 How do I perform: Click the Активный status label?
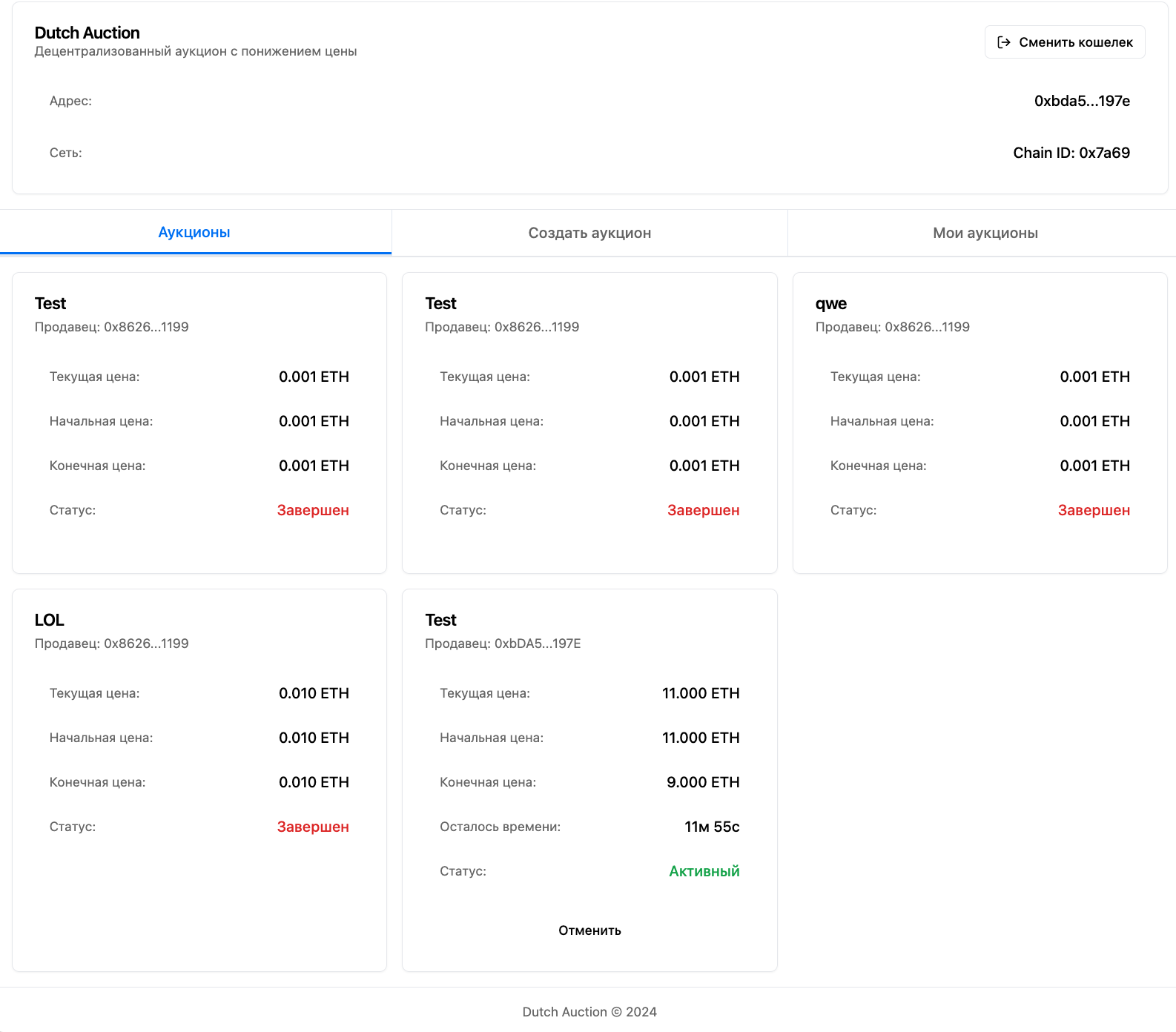pos(704,871)
